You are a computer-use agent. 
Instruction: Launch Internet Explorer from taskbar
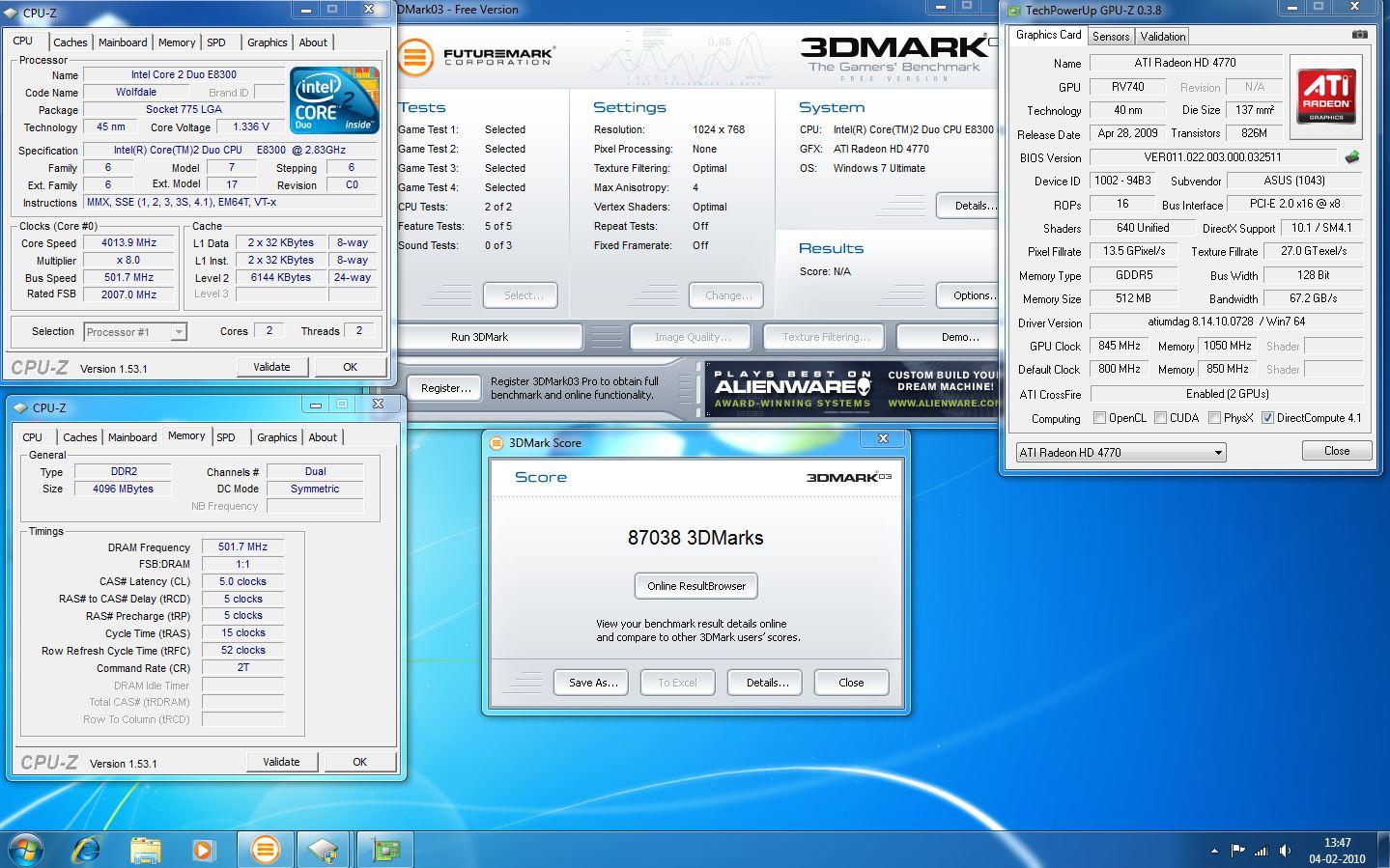pyautogui.click(x=87, y=850)
